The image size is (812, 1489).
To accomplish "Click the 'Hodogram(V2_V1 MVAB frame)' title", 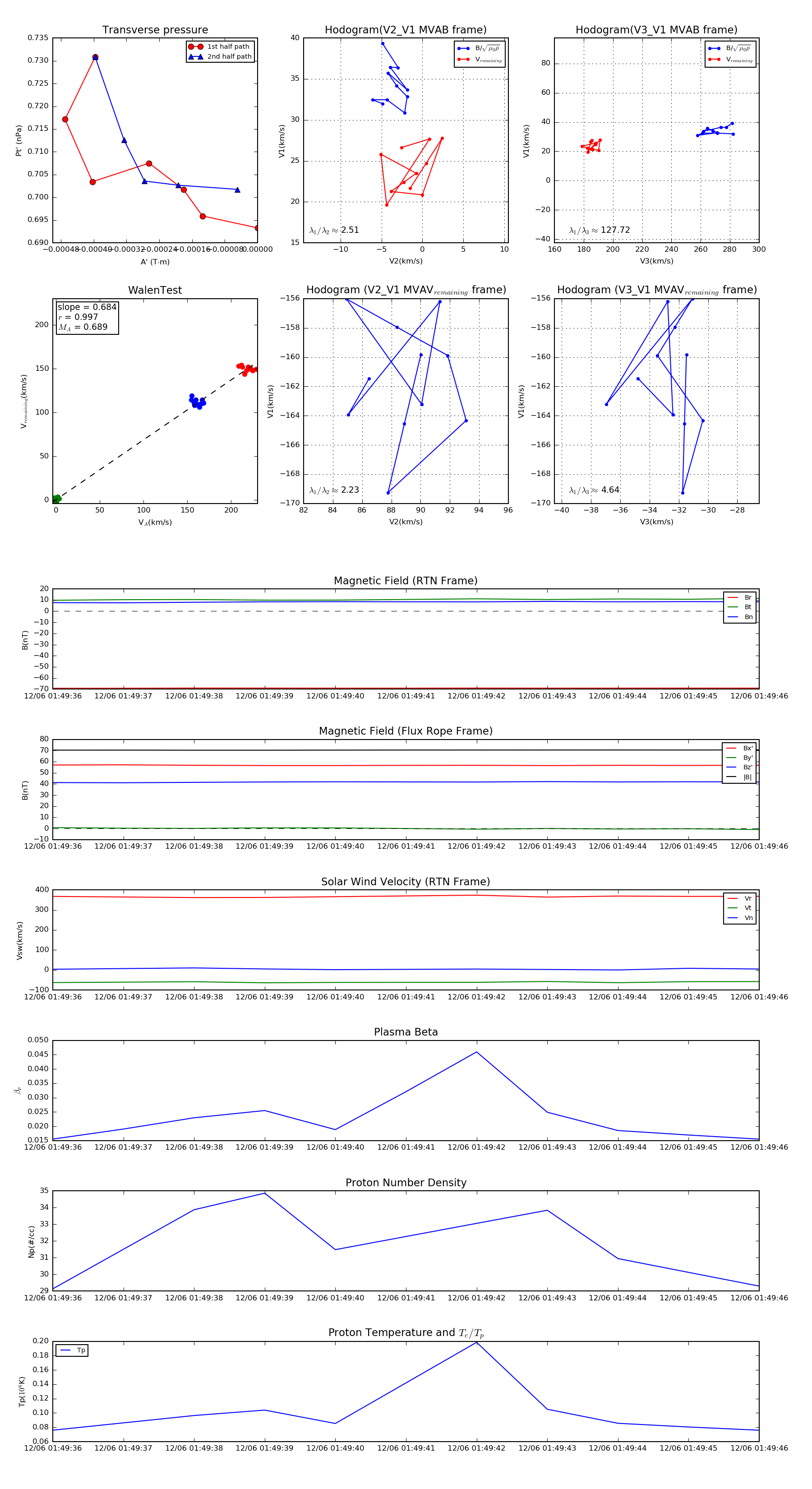I will [x=406, y=30].
